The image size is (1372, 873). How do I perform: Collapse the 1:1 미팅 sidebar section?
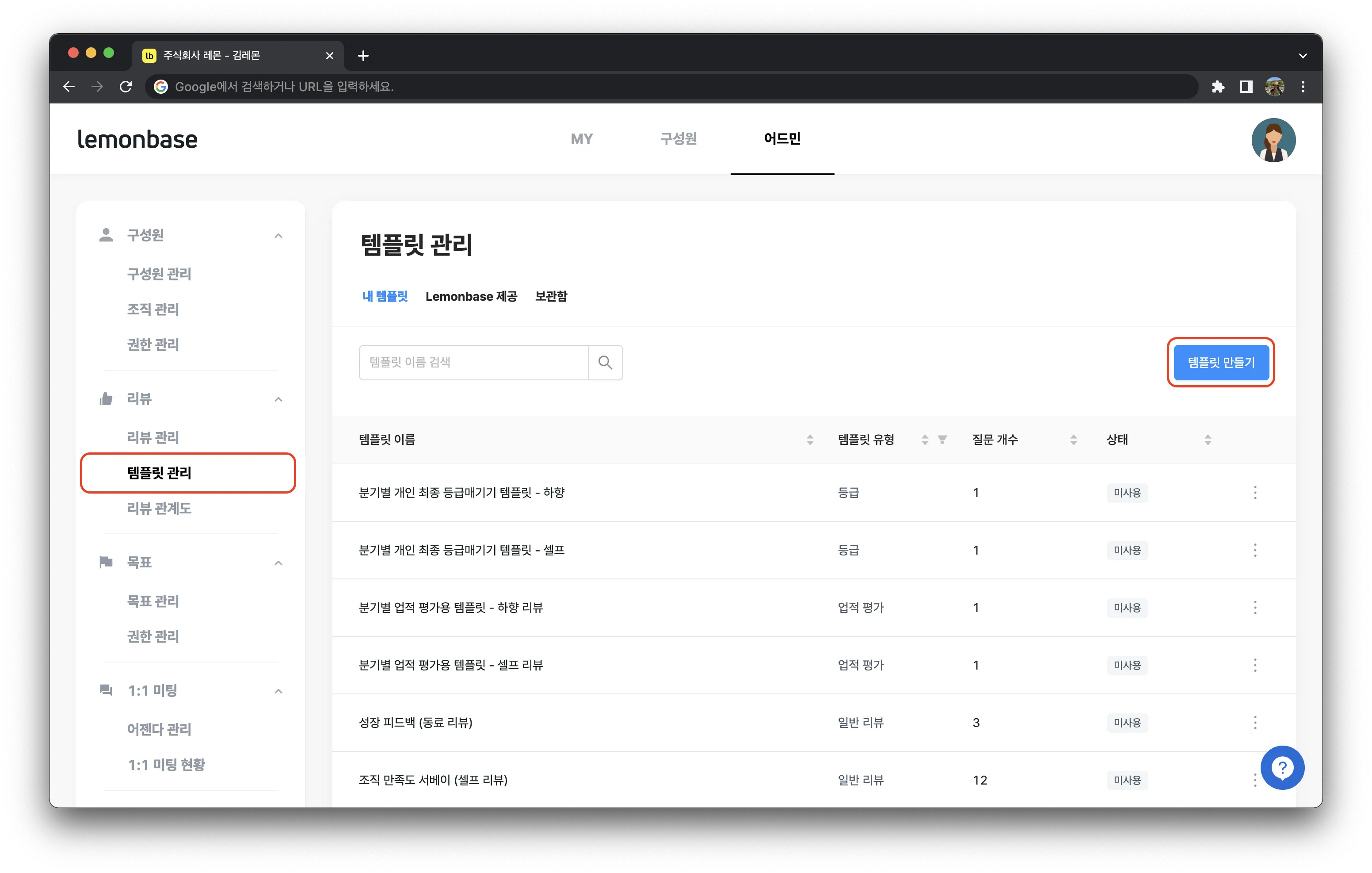278,691
